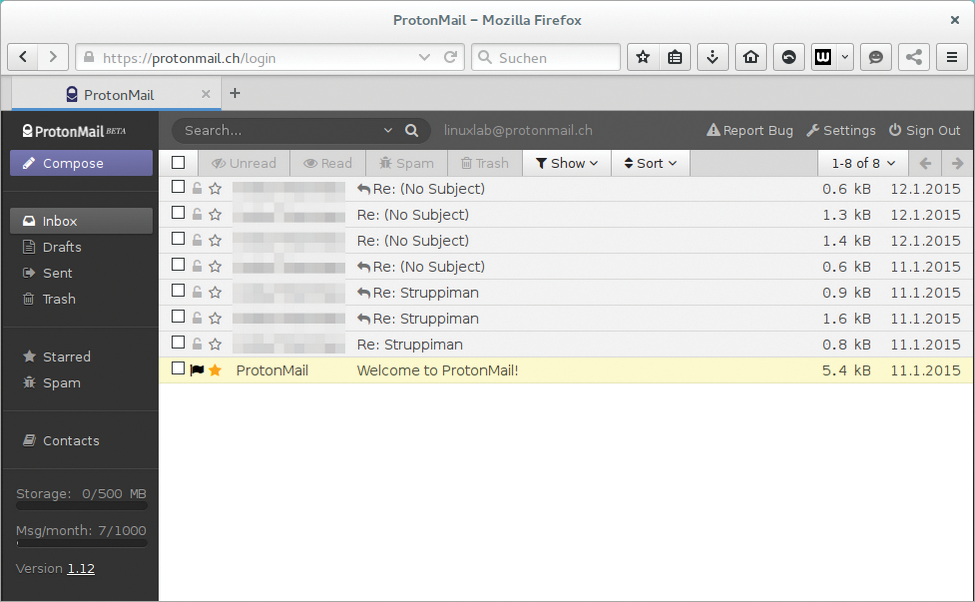Move selected mail to Trash
This screenshot has width=975, height=602.
(x=484, y=162)
